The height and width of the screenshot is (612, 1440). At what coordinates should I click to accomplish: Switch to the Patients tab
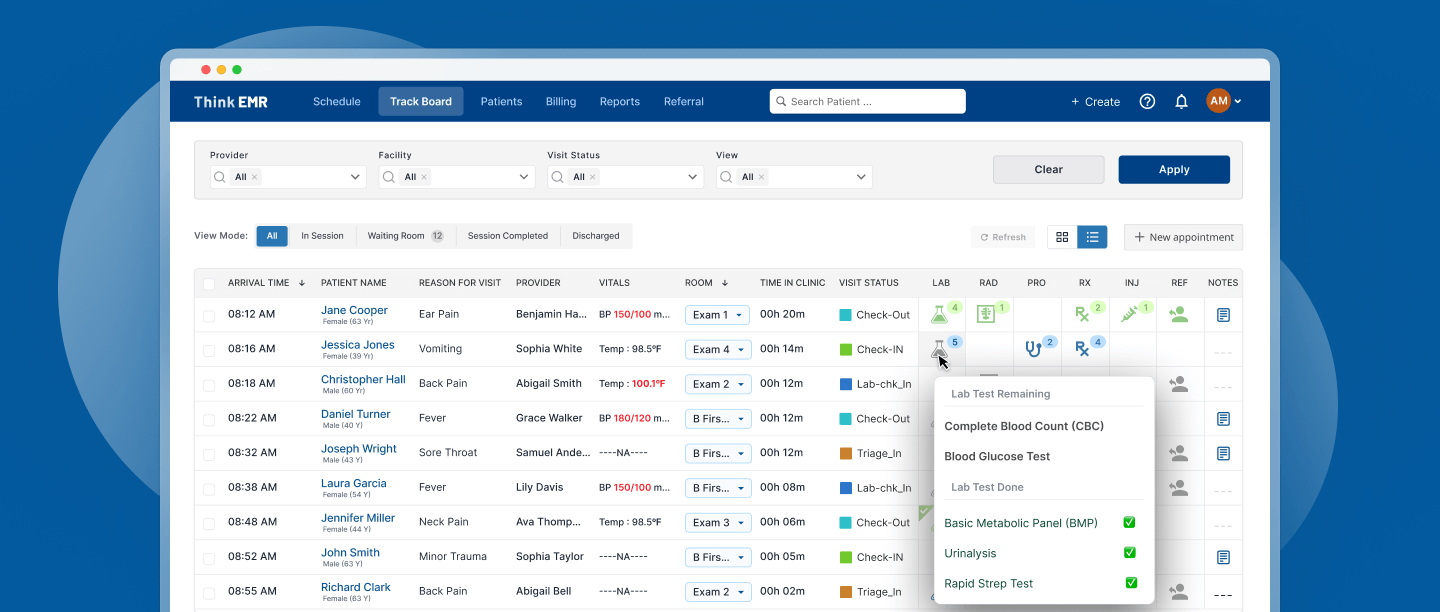point(501,101)
